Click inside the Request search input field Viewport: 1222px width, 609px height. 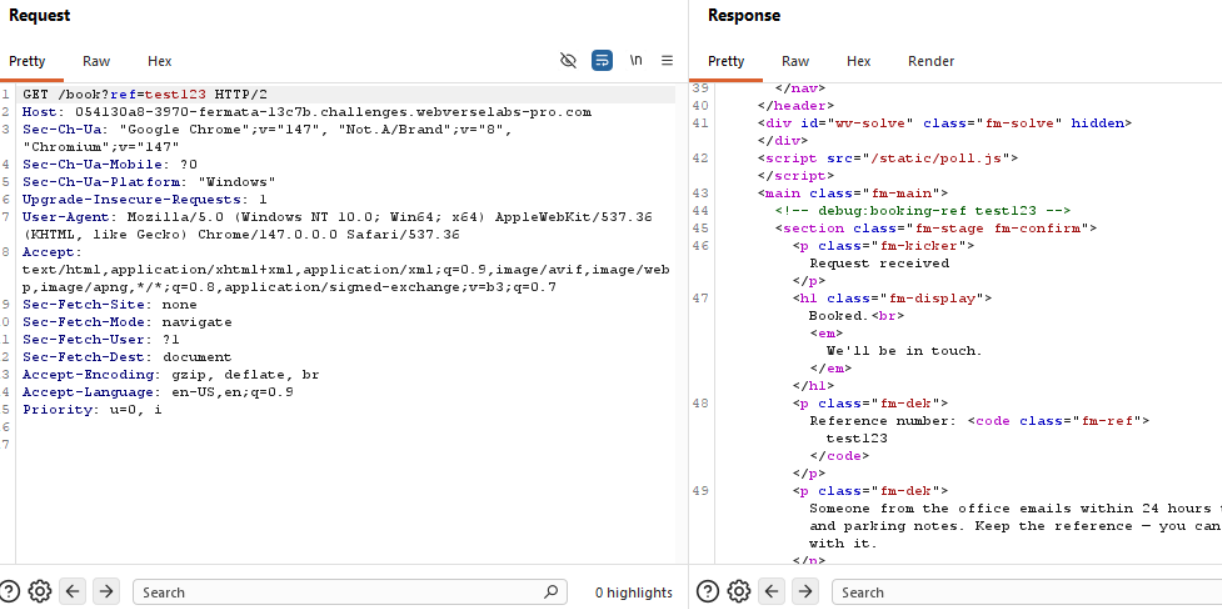tap(340, 592)
